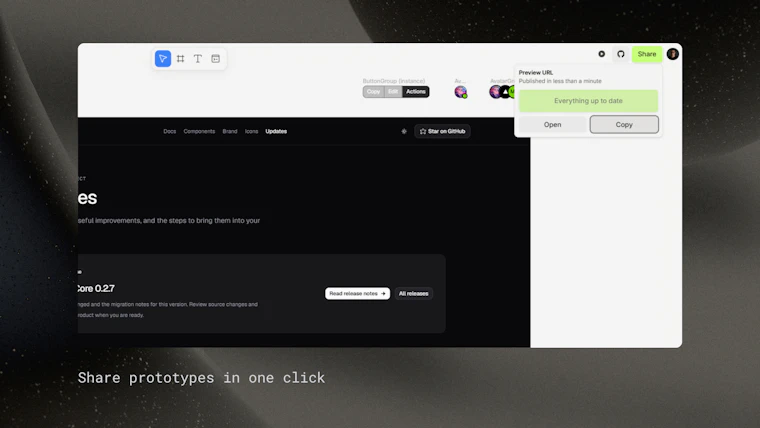The image size is (760, 428).
Task: Toggle the theme sun icon
Action: (404, 131)
